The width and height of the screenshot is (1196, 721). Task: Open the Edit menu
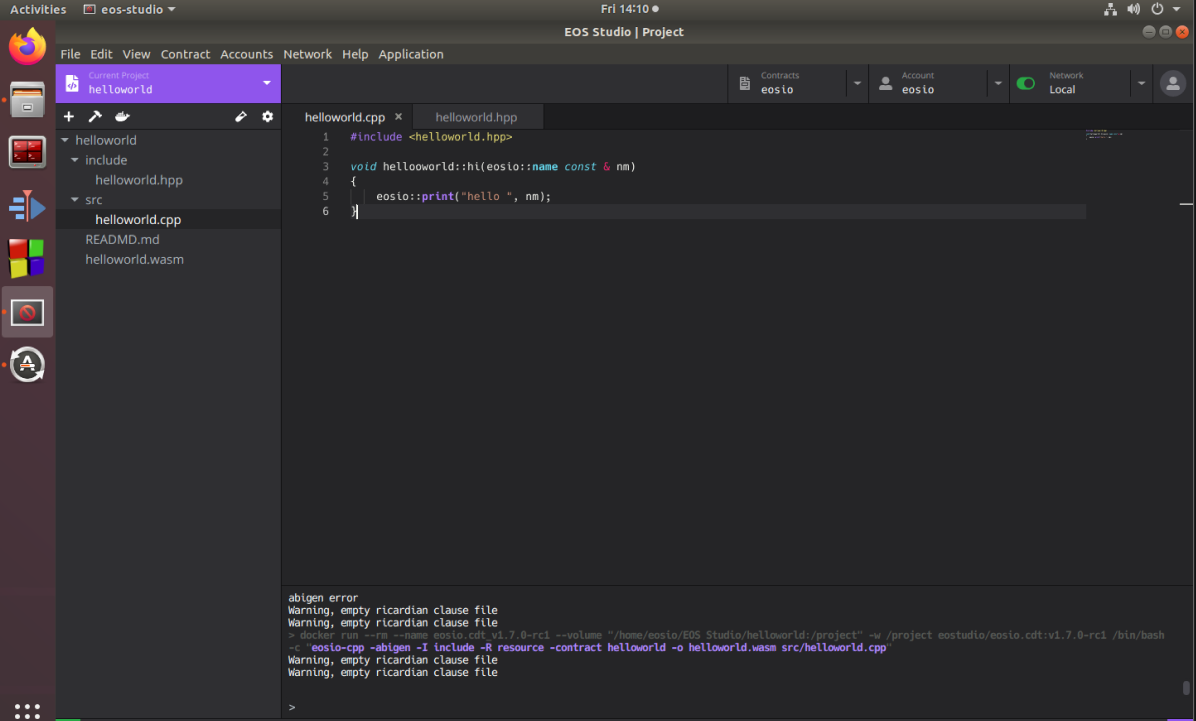[101, 54]
